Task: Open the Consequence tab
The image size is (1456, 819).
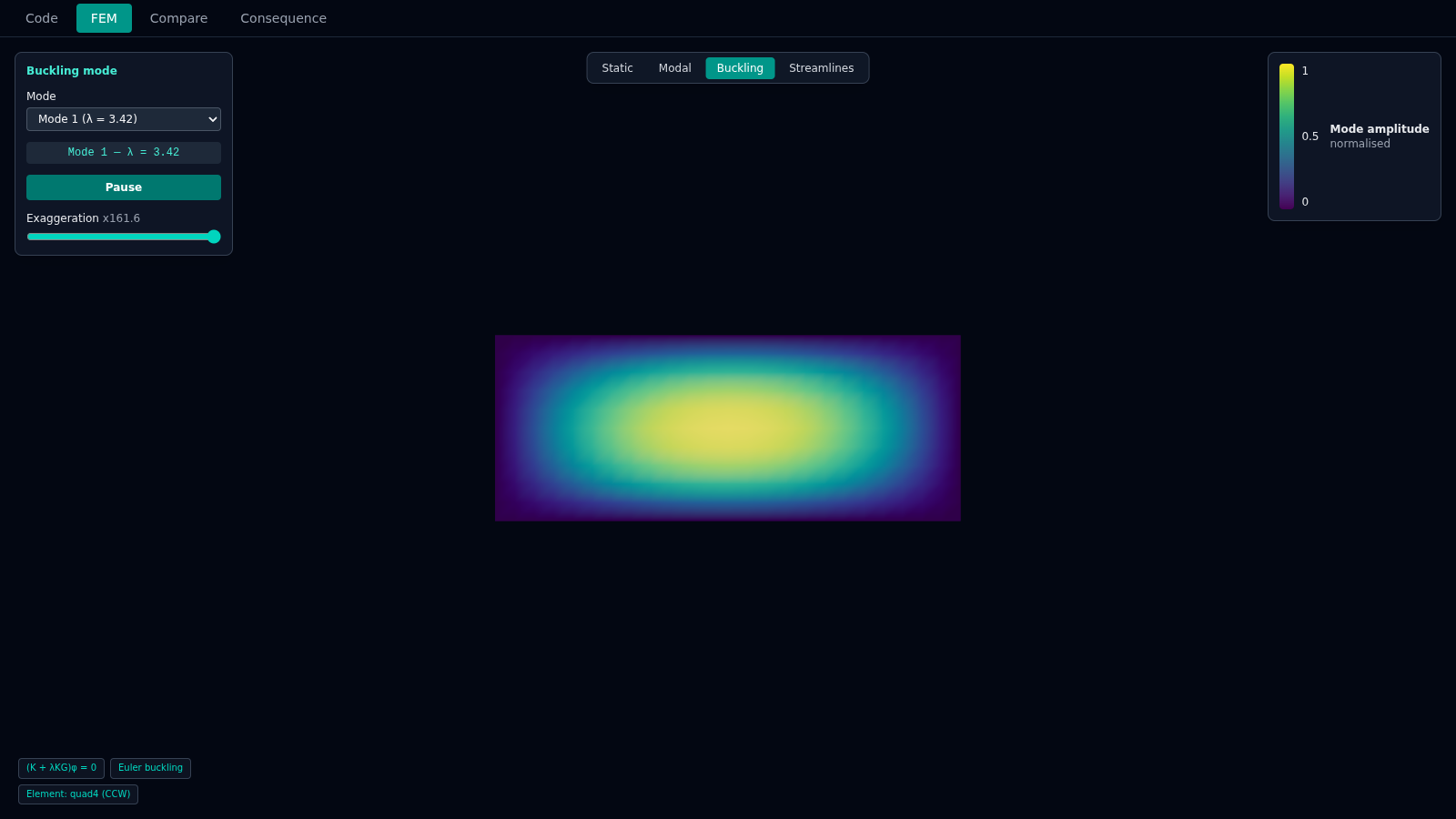Action: coord(283,18)
